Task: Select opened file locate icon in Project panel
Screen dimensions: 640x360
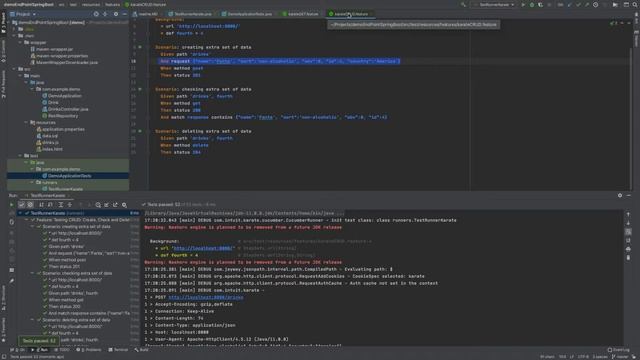Action: 96,14
